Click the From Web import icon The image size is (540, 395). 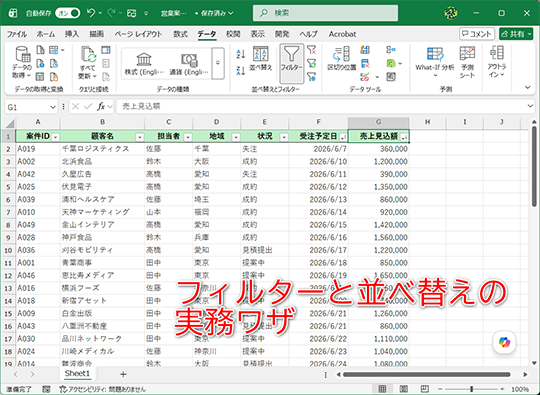click(40, 63)
